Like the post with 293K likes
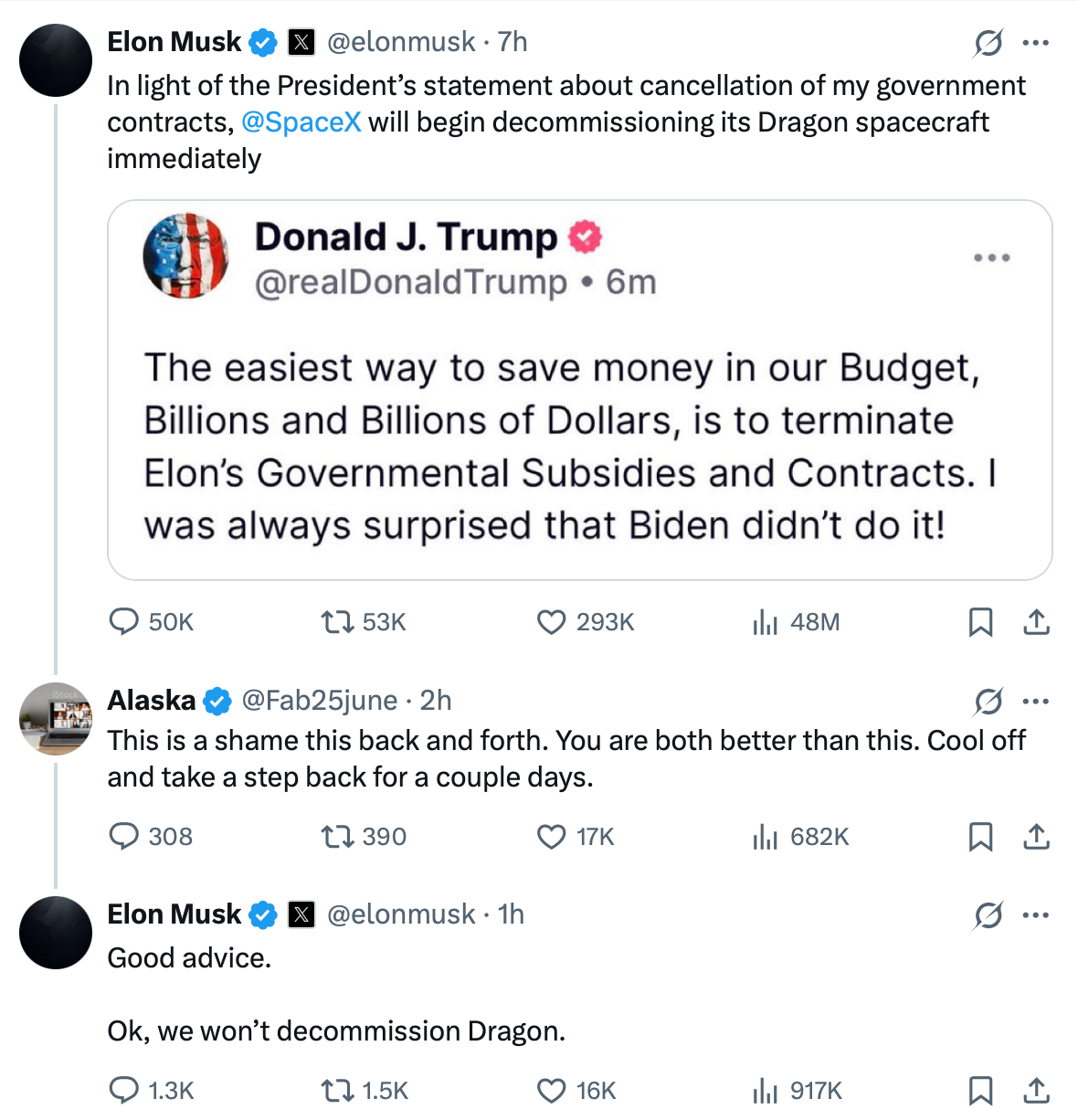The height and width of the screenshot is (1120, 1078). 551,622
